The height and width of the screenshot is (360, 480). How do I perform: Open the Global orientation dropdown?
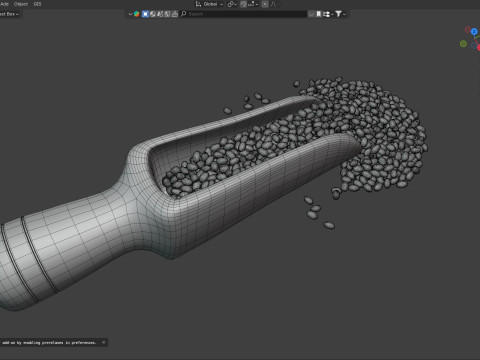pyautogui.click(x=213, y=4)
